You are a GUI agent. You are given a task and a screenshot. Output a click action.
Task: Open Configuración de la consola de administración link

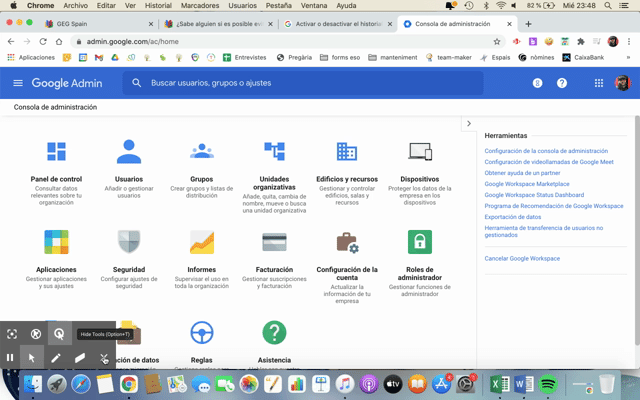(x=546, y=151)
